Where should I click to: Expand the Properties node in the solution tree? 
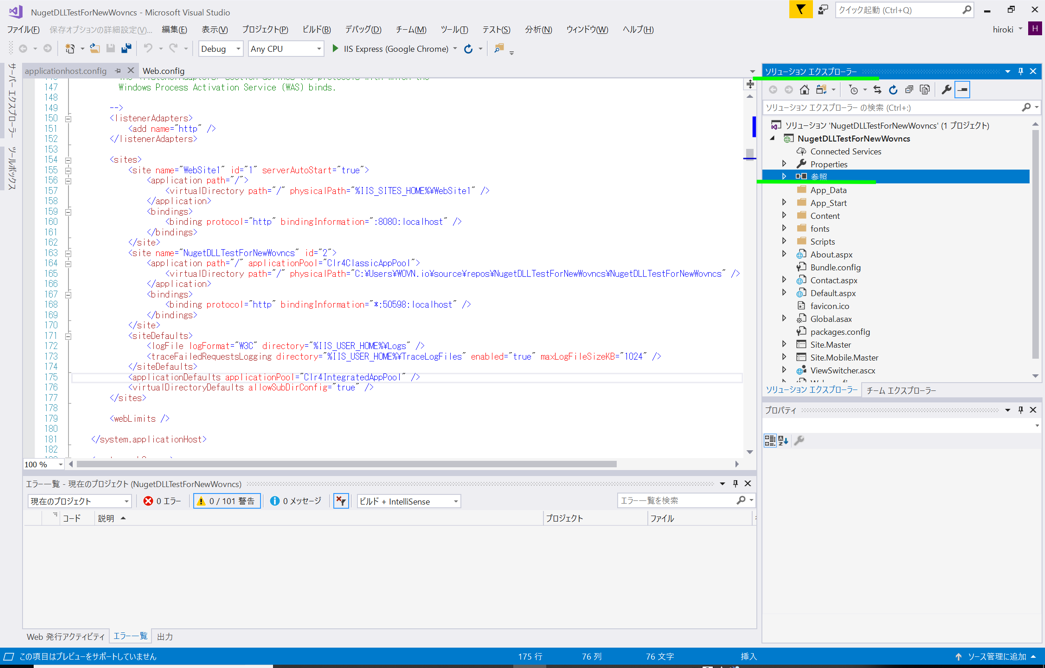pos(784,164)
